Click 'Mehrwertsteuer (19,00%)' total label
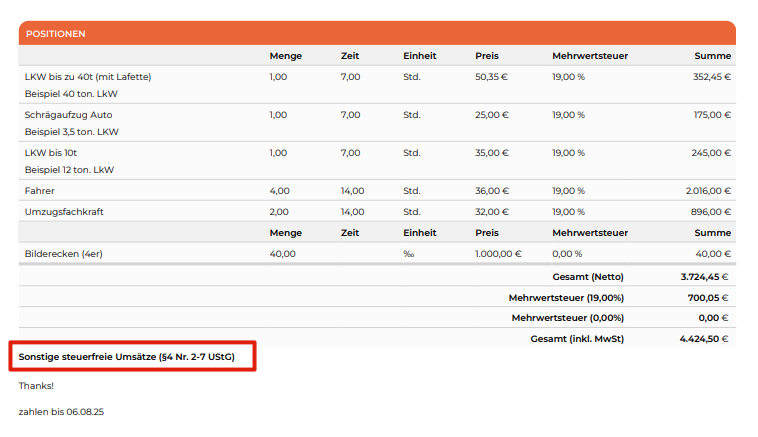This screenshot has width=758, height=437. coord(566,298)
